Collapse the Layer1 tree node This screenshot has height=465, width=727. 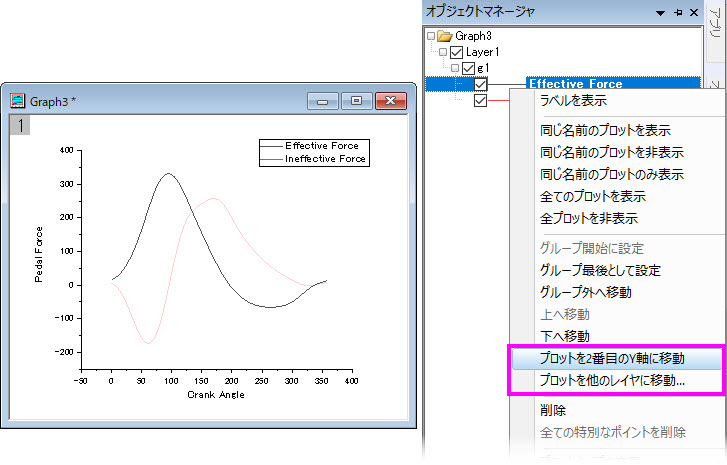[x=443, y=52]
